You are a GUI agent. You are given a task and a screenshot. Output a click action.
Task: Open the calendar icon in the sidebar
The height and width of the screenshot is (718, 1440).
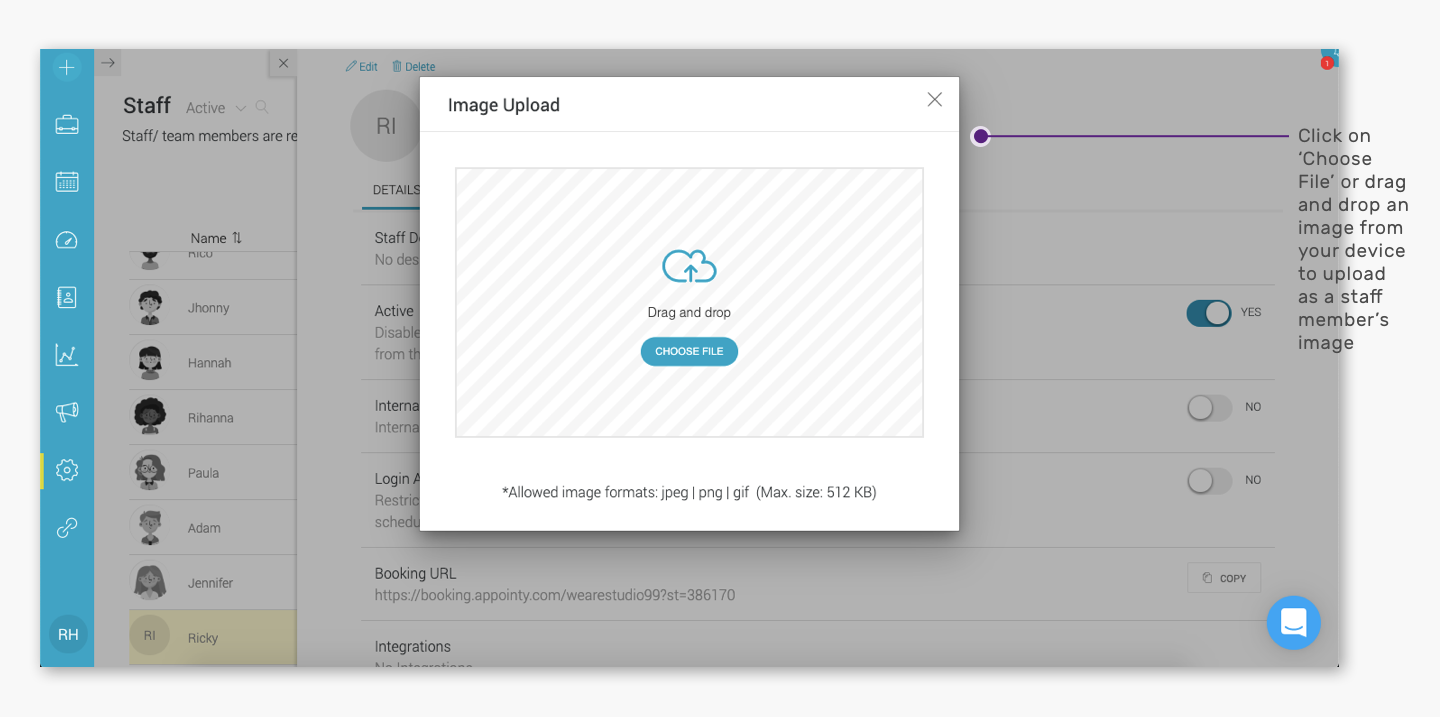[x=67, y=182]
